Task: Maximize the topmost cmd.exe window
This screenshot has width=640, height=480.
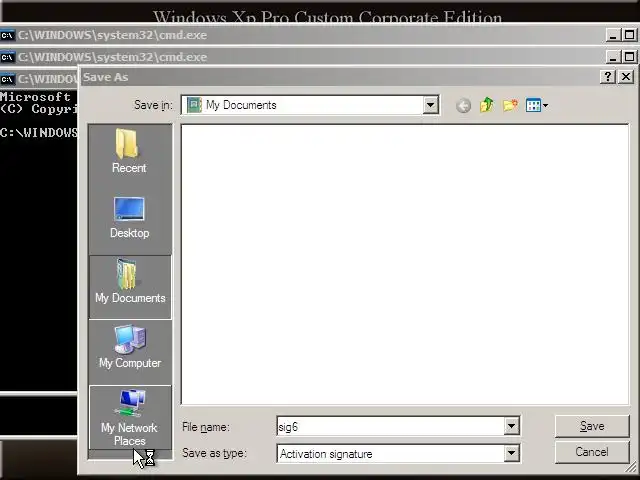Action: (629, 35)
